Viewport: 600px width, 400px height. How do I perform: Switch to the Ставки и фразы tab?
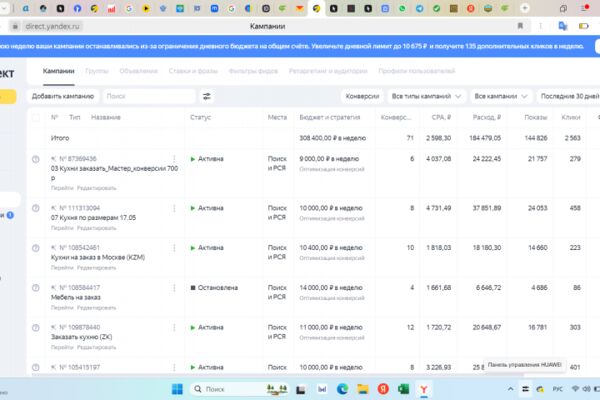click(193, 71)
